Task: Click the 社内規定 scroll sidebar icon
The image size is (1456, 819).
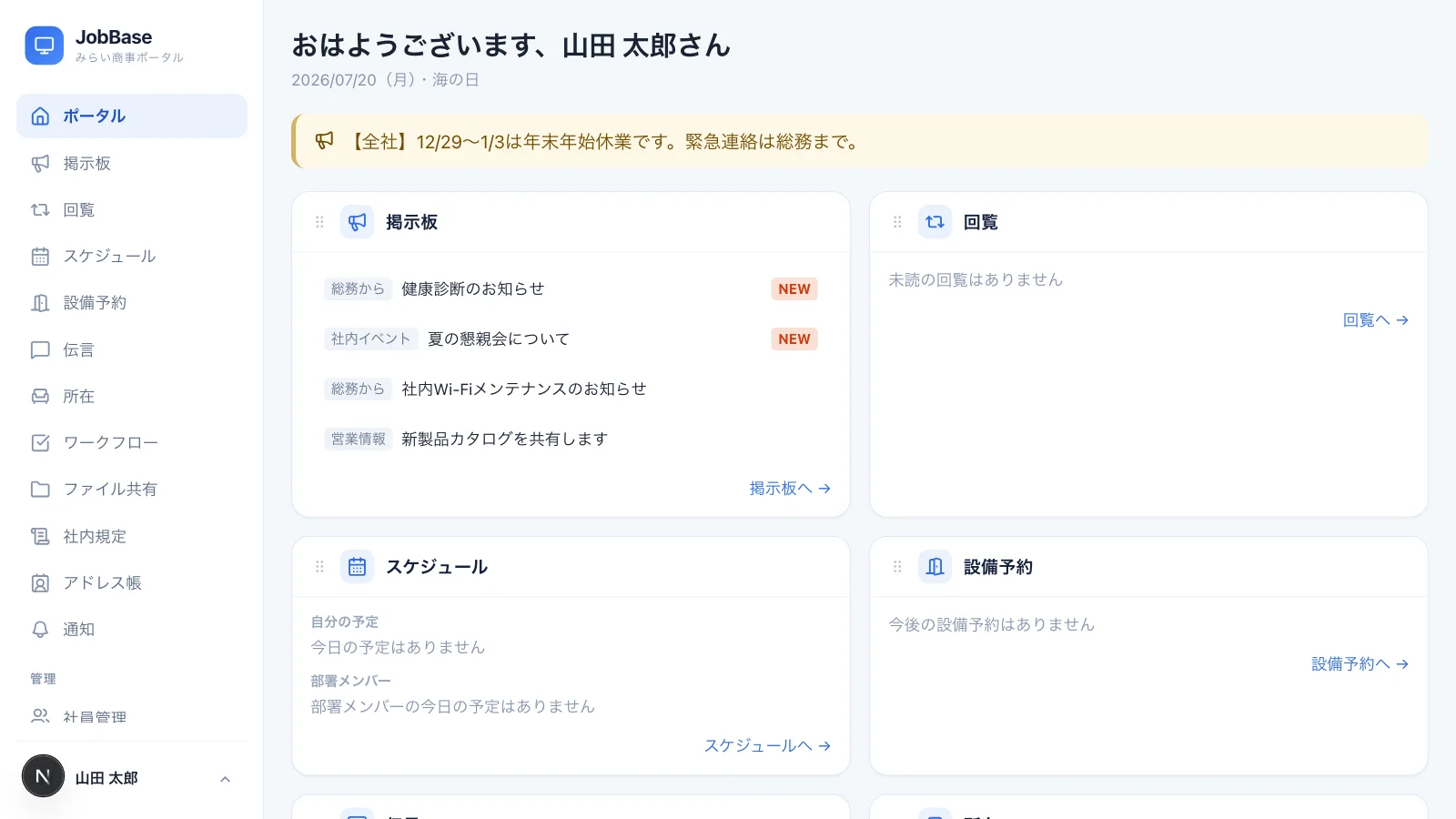Action: [40, 537]
